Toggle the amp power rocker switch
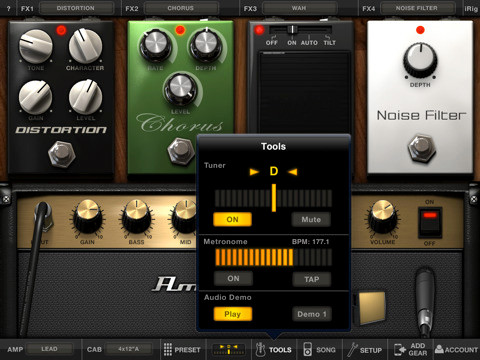 click(430, 222)
